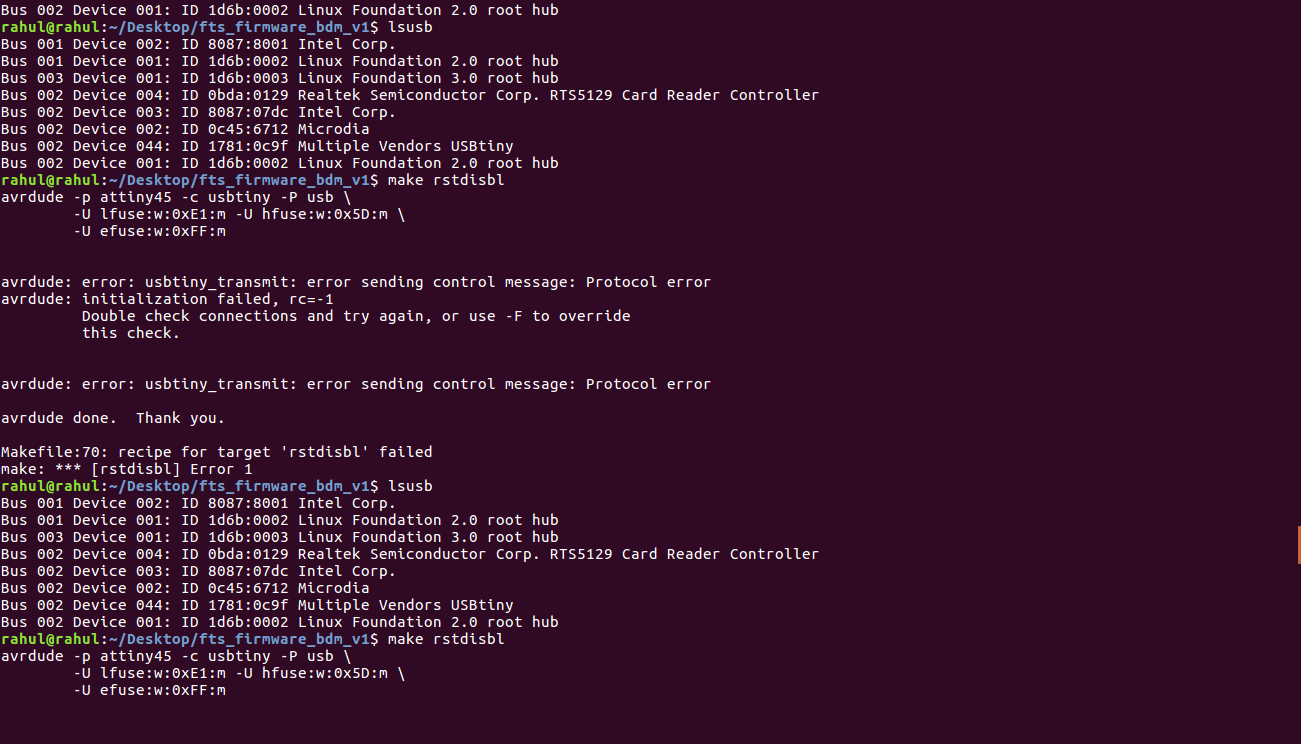Click the topmost "lsusb" command at the prompt

pyautogui.click(x=410, y=27)
